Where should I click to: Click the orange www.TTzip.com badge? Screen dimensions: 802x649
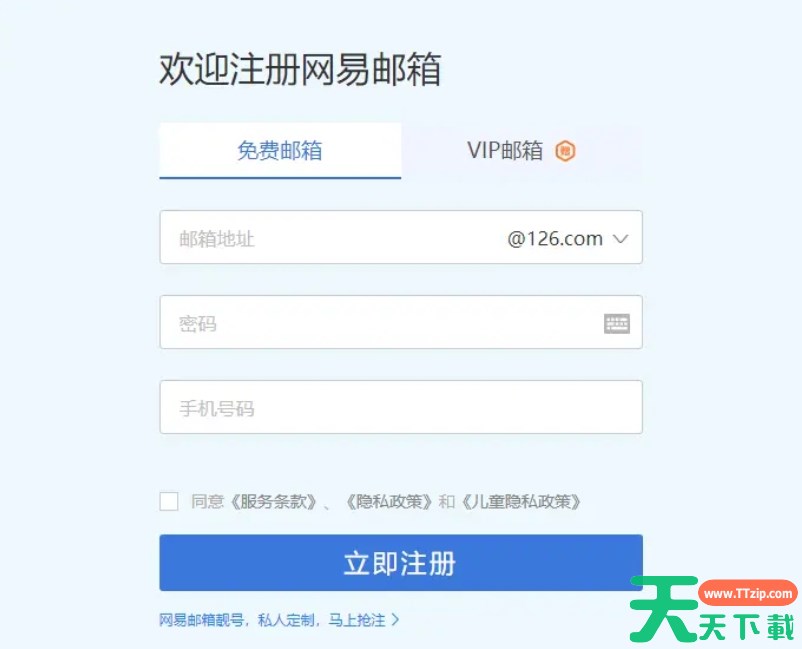tap(748, 593)
